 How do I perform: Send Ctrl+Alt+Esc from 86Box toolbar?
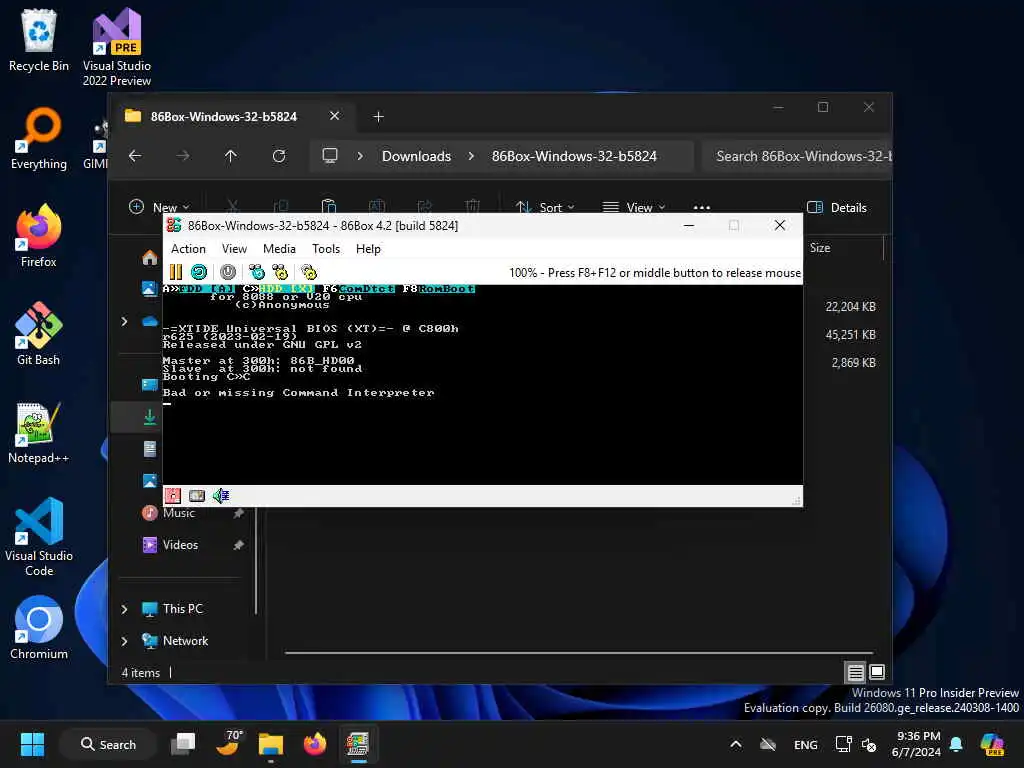coord(280,272)
